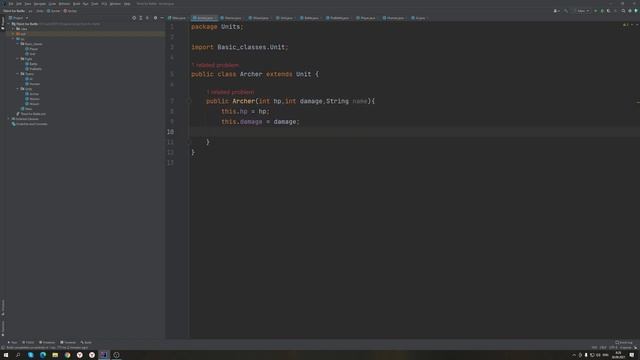The width and height of the screenshot is (640, 360).
Task: Collapse the src folder
Action: pyautogui.click(x=13, y=39)
